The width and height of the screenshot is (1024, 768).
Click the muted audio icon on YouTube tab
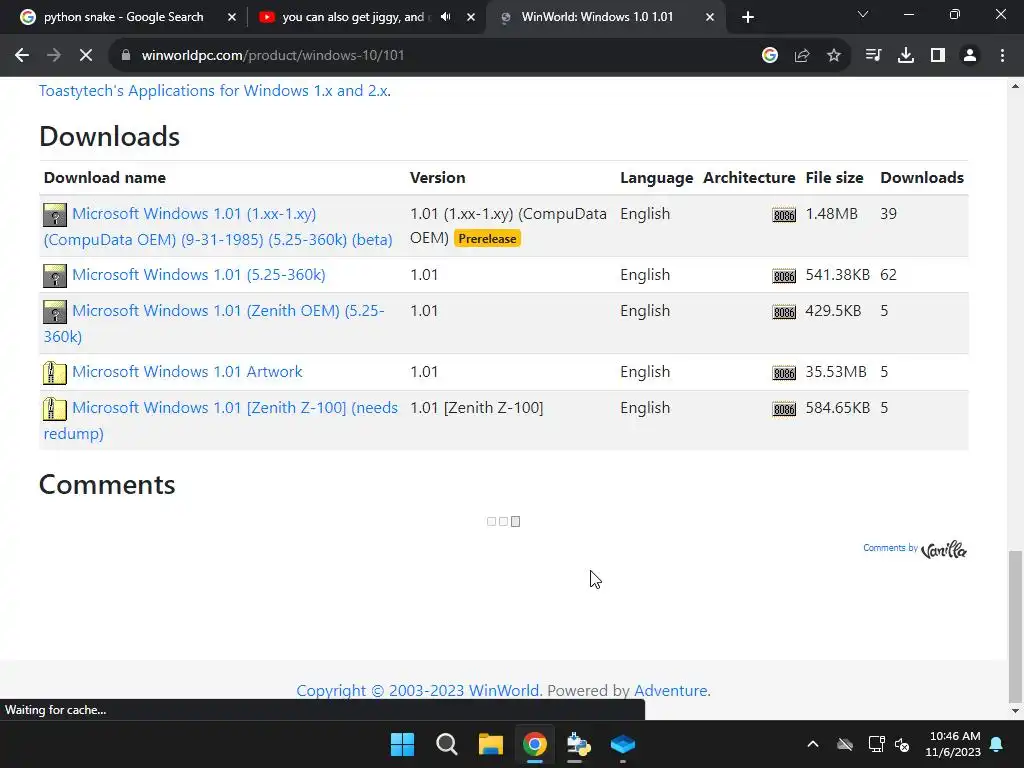click(445, 17)
